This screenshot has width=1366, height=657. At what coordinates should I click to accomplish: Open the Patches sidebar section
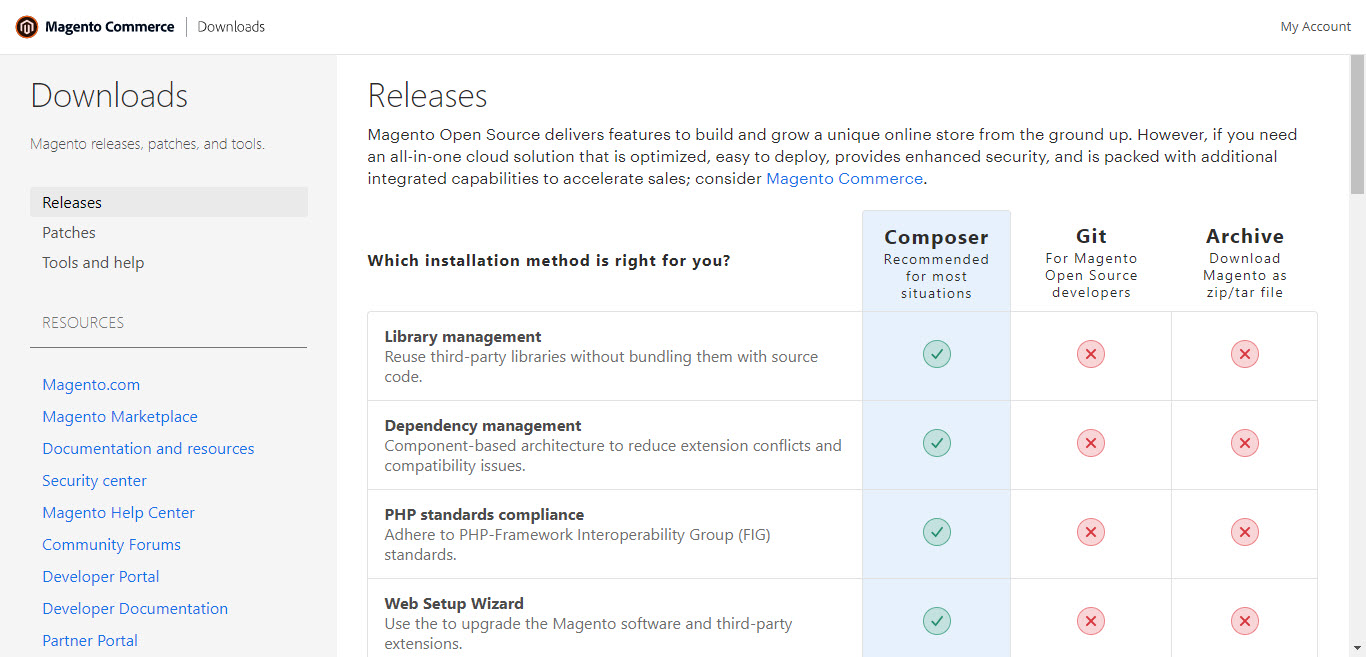(x=69, y=232)
